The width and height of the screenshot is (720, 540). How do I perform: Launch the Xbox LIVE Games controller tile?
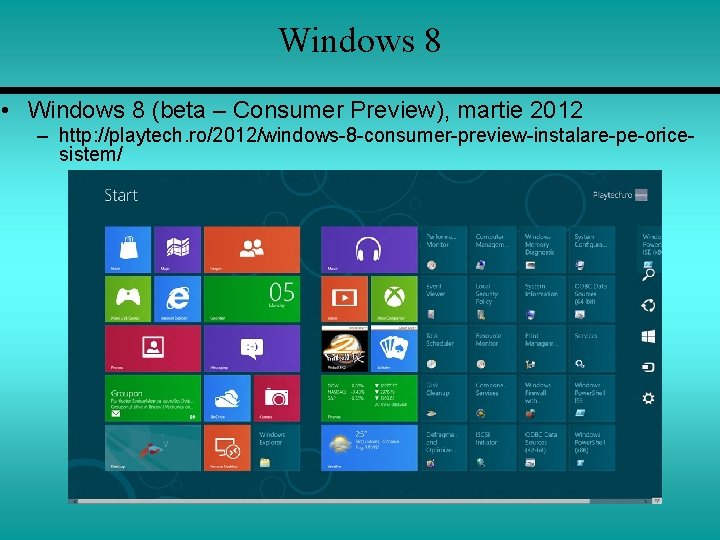[128, 299]
